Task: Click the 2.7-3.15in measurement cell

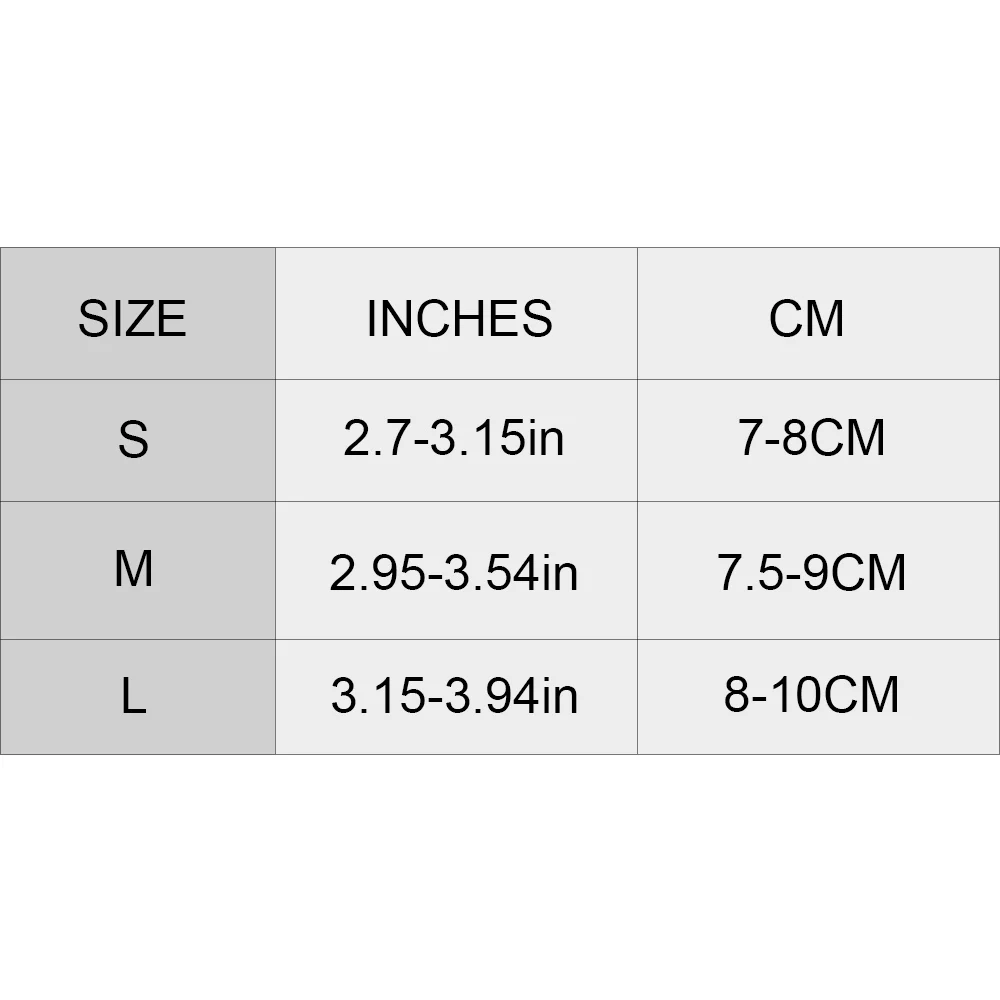Action: (x=454, y=439)
